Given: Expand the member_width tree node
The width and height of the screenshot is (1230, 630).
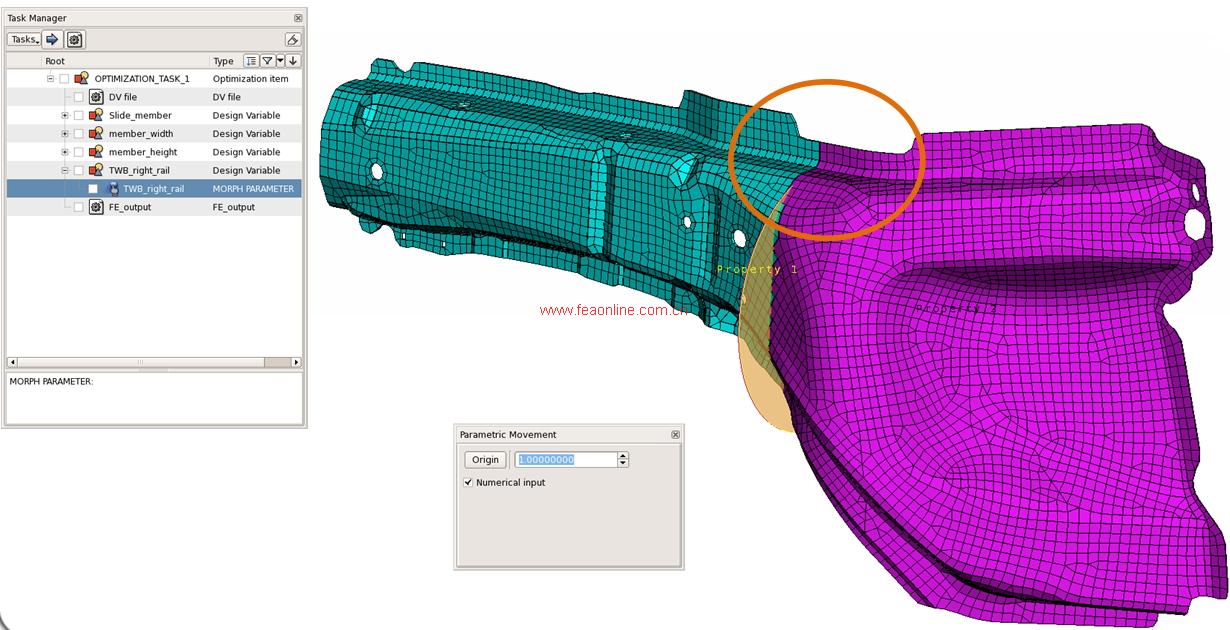Looking at the screenshot, I should point(65,134).
